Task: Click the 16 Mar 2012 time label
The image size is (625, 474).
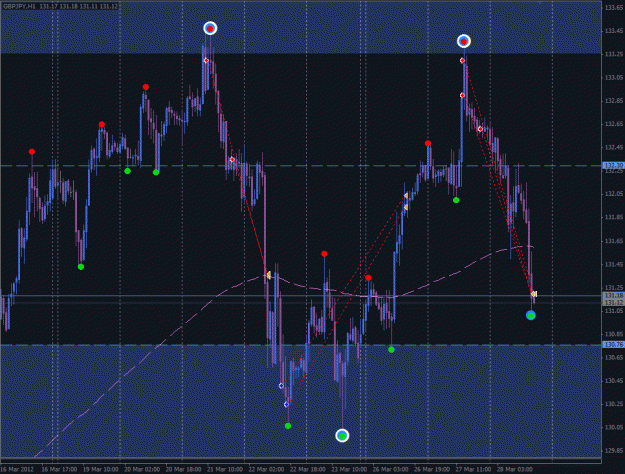Action: coord(17,469)
